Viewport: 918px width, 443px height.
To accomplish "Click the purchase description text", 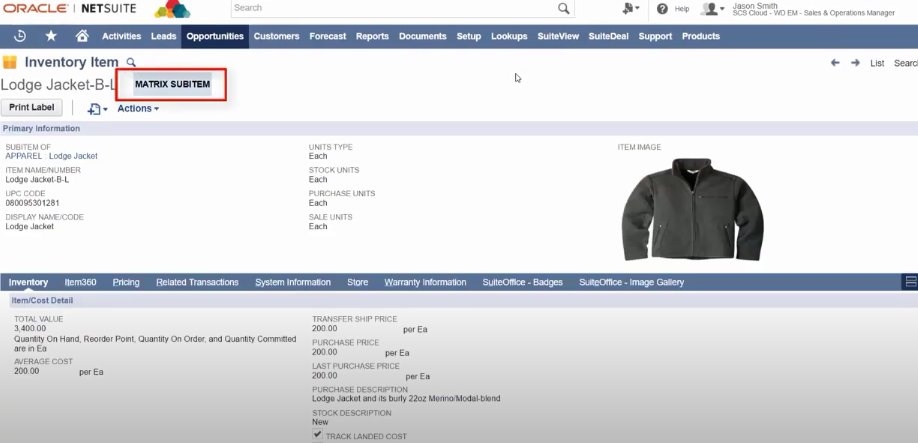I will 406,399.
